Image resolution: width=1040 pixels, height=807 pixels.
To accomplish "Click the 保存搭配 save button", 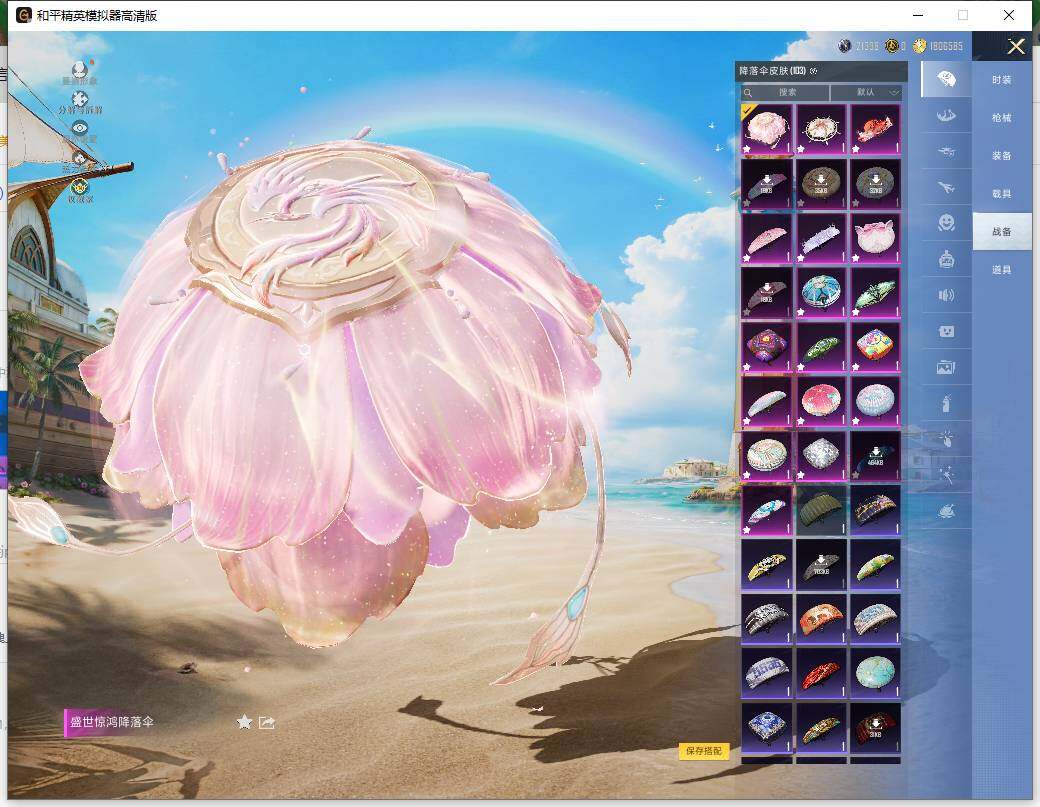I will [704, 751].
